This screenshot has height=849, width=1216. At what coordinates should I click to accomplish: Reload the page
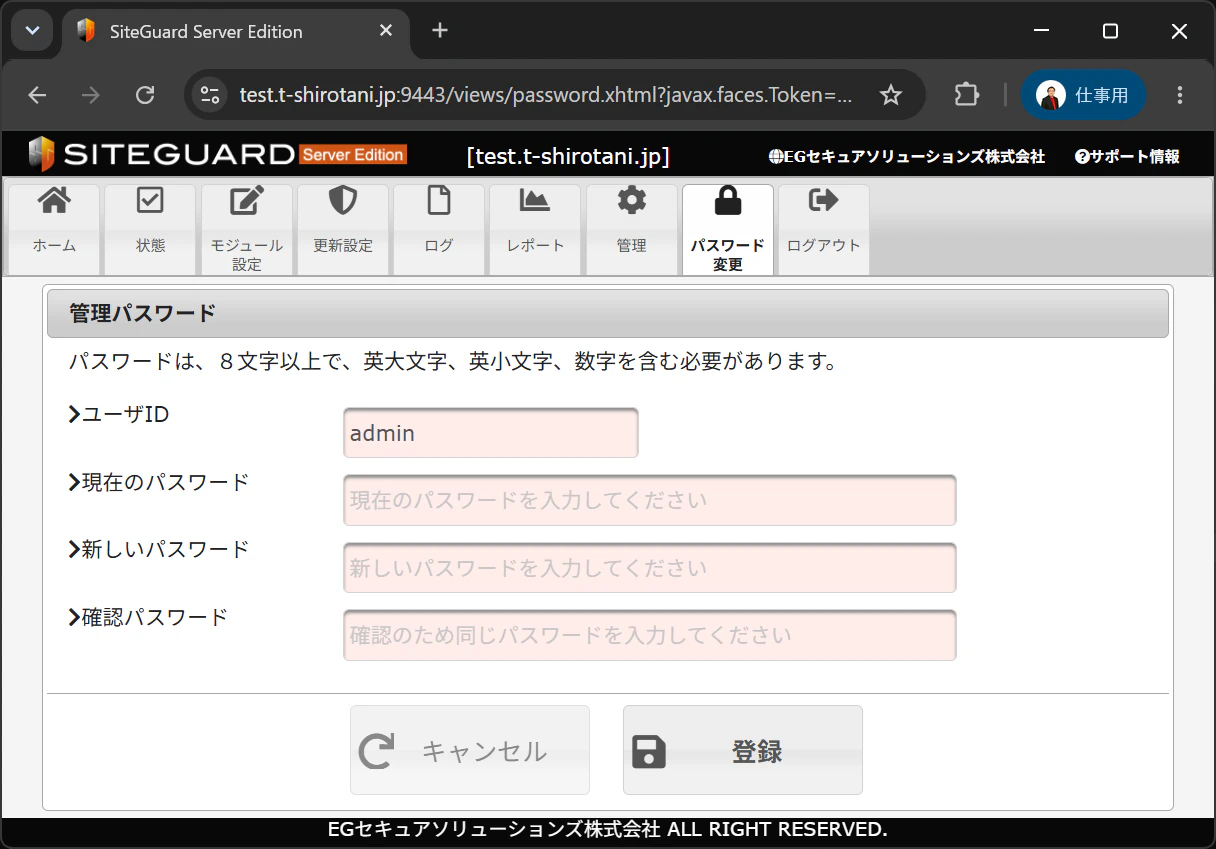(145, 95)
